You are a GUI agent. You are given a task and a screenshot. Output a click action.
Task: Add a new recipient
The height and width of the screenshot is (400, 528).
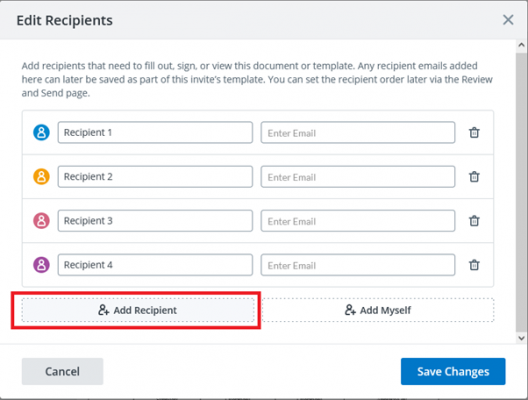(x=138, y=310)
